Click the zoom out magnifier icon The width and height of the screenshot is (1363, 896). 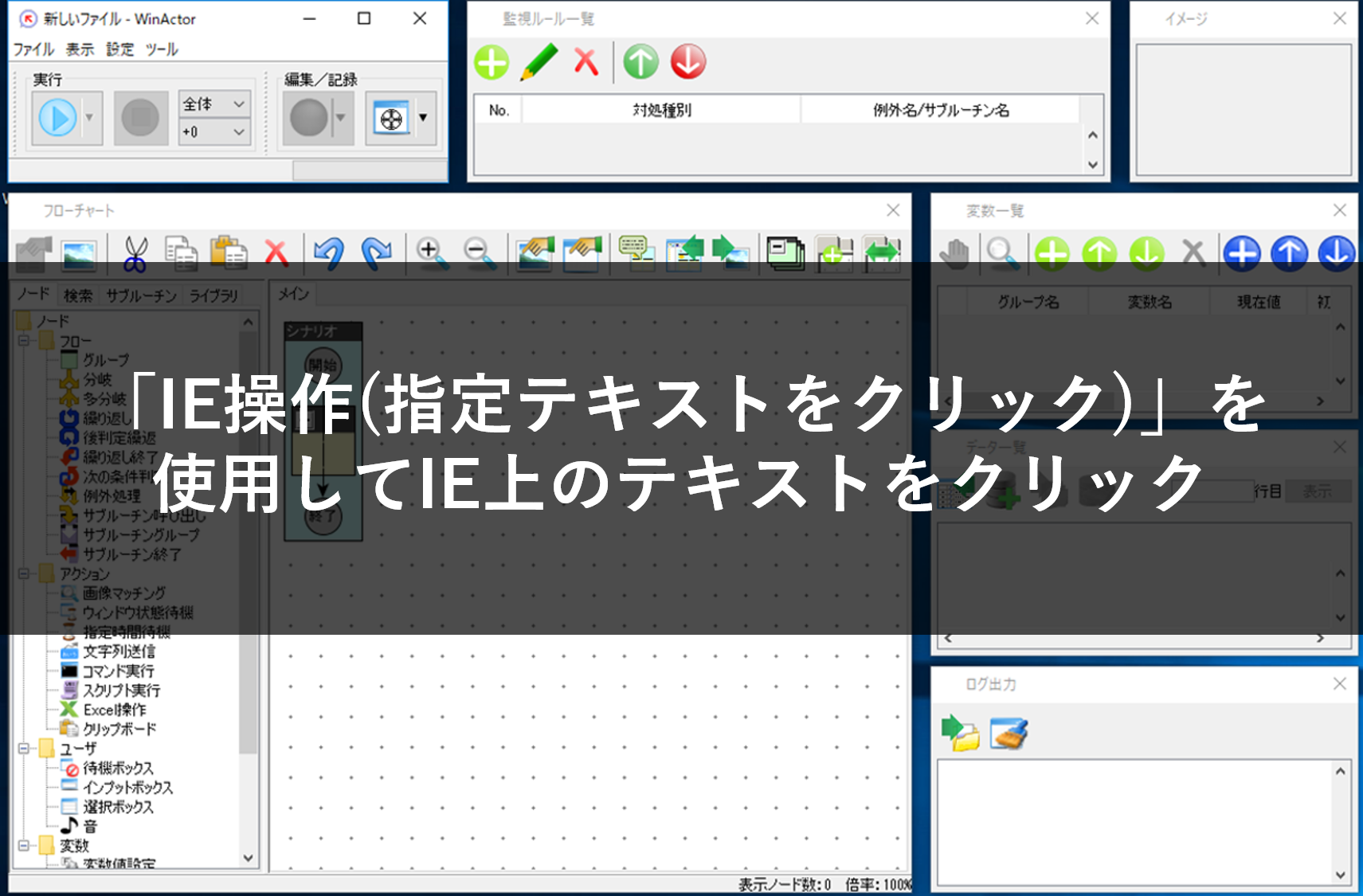(x=480, y=252)
